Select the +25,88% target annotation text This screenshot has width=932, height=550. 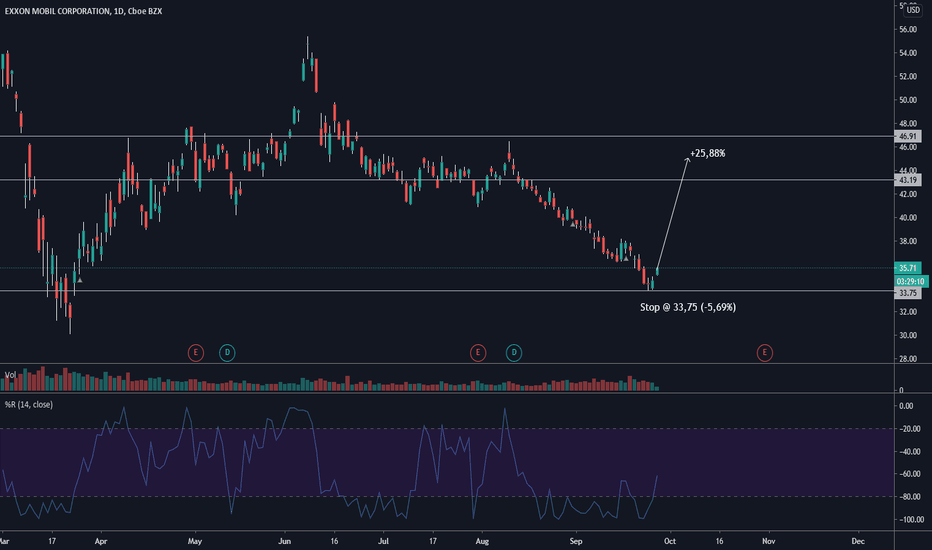(707, 153)
